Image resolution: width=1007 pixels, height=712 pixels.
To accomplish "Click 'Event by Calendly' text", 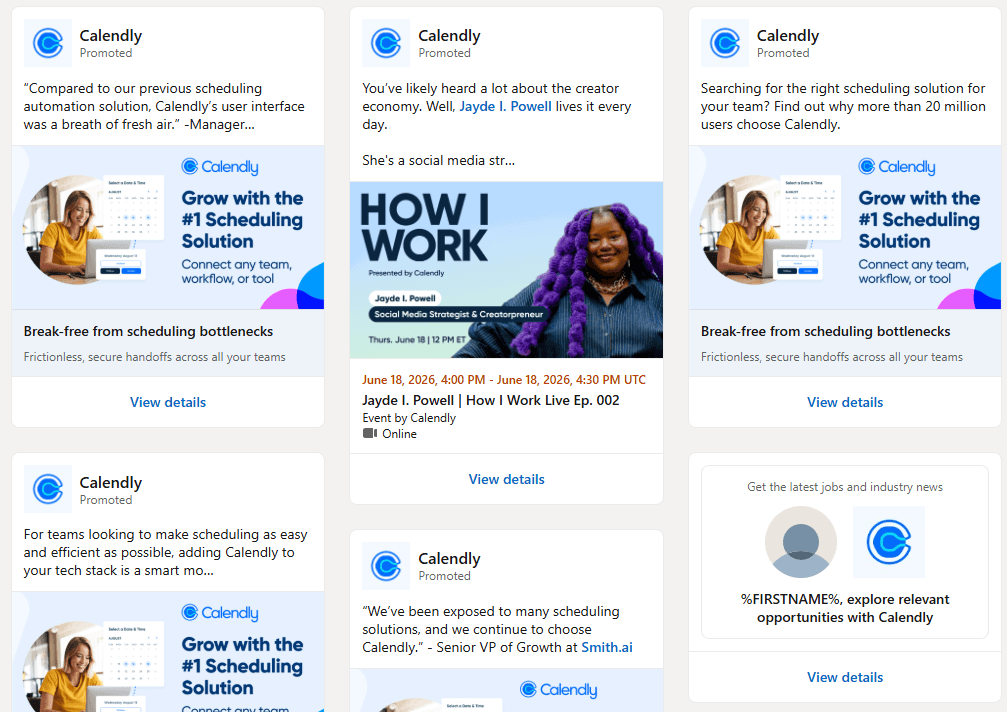I will (409, 418).
